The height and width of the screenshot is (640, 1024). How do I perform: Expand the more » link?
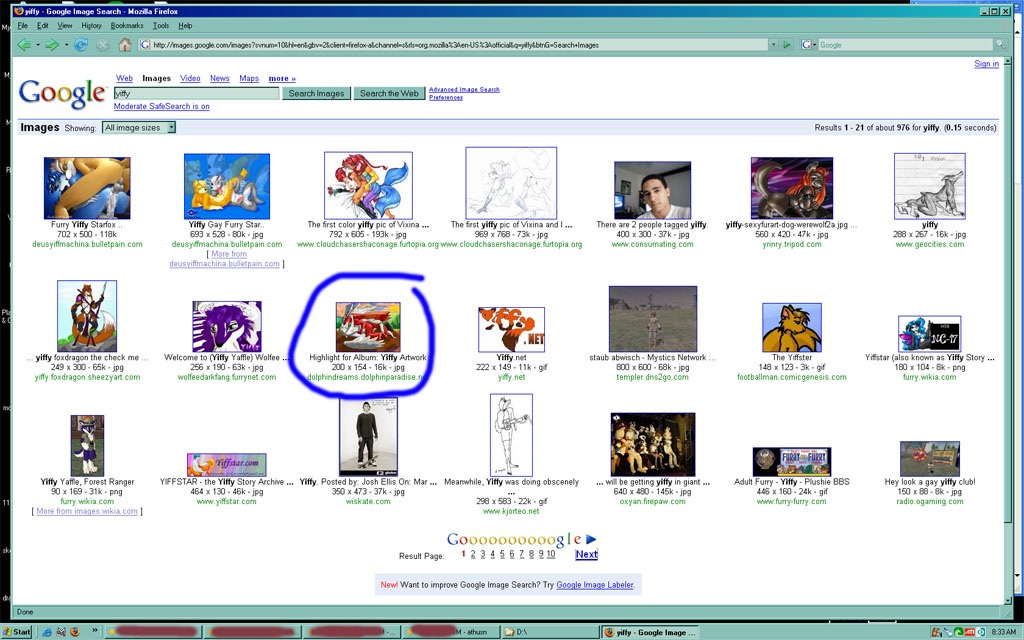282,78
